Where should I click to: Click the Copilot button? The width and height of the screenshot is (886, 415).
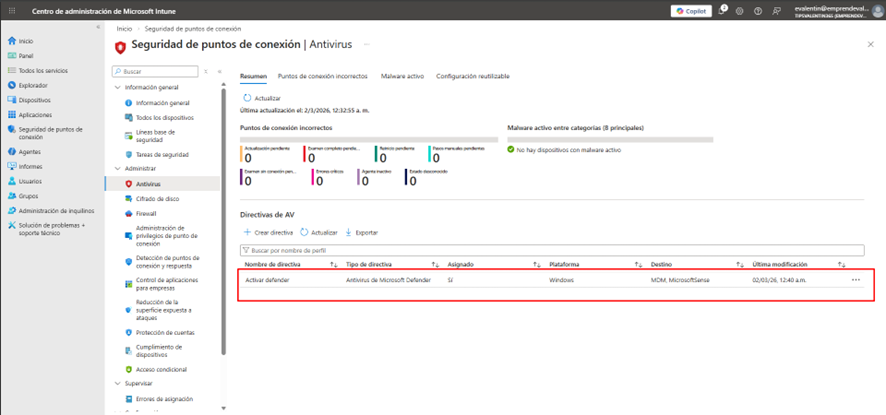click(691, 11)
